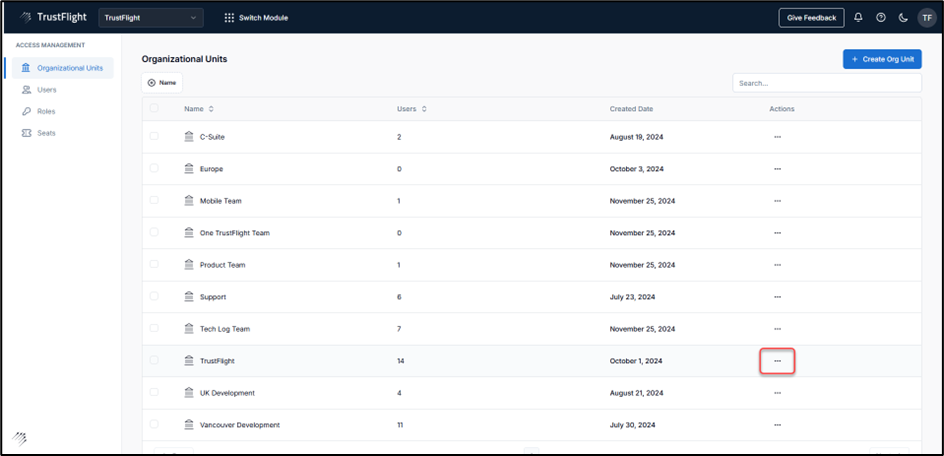Click the Seats ticket icon
The height and width of the screenshot is (456, 944).
click(26, 133)
